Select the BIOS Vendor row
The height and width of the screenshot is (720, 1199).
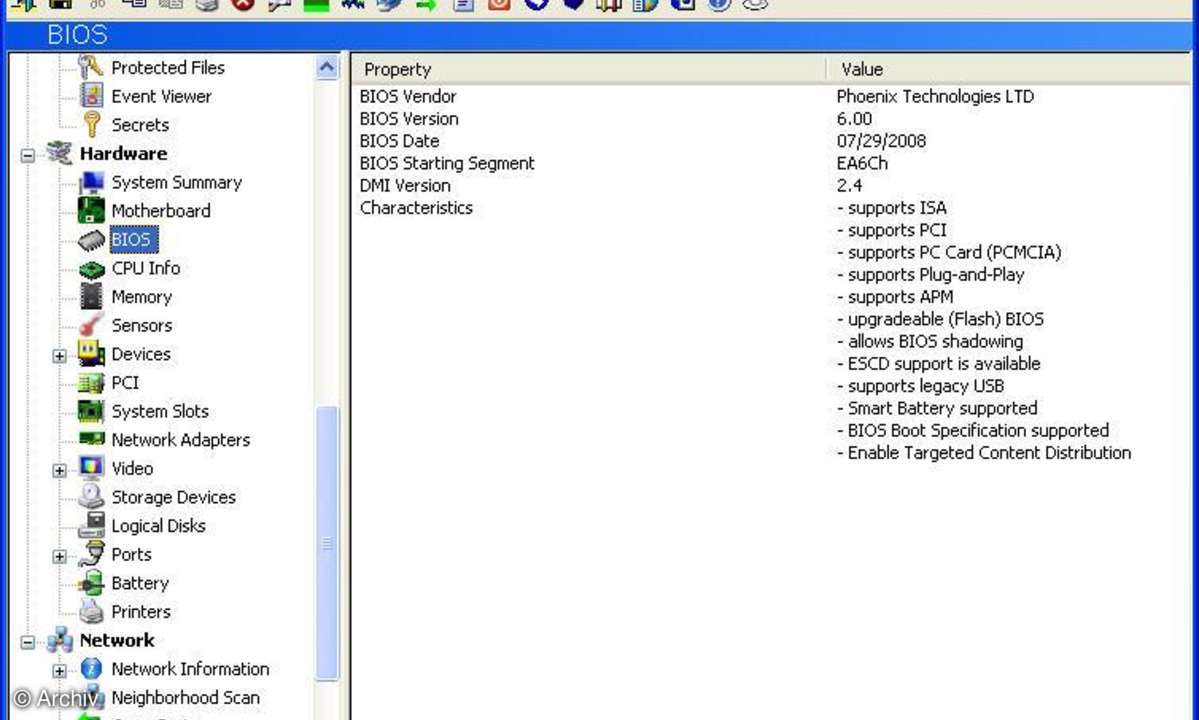pyautogui.click(x=772, y=96)
